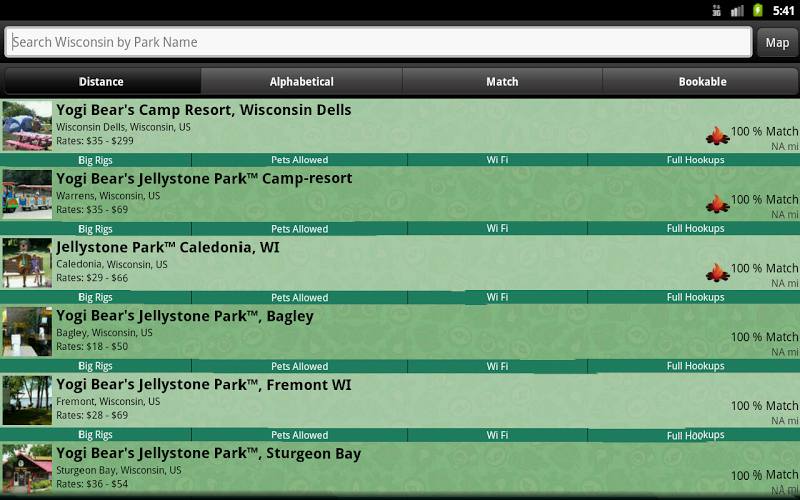Image resolution: width=800 pixels, height=500 pixels.
Task: Tap the 3G data icon
Action: [x=717, y=11]
